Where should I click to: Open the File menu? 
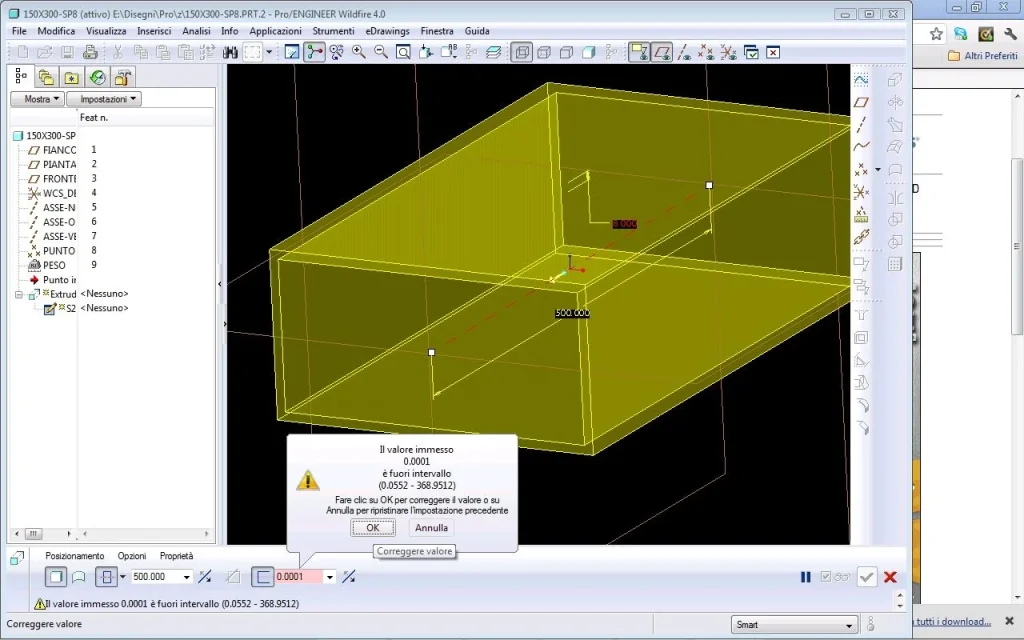(x=19, y=31)
